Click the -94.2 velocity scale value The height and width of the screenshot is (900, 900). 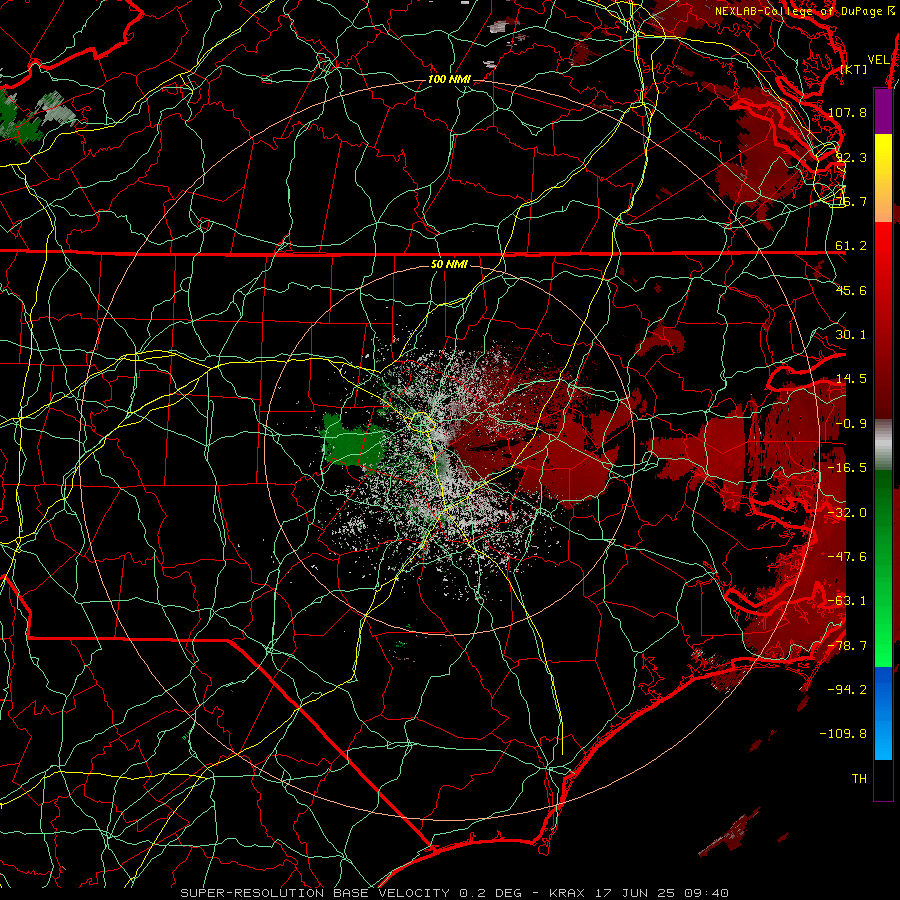coord(847,690)
